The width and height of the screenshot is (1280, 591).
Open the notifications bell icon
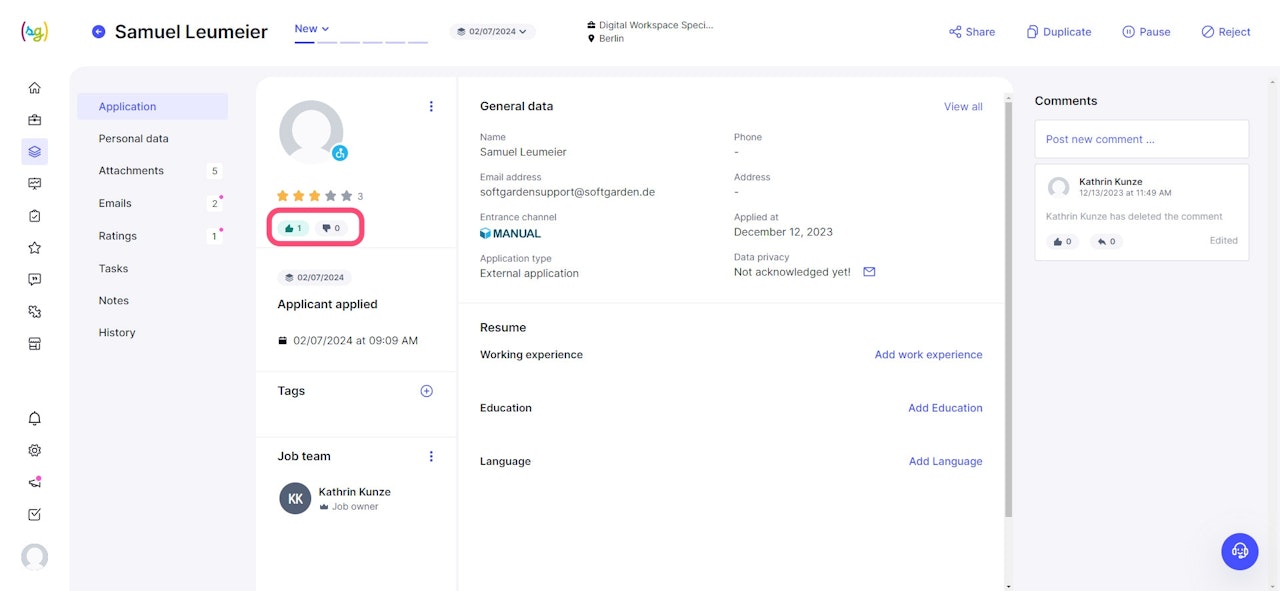35,418
